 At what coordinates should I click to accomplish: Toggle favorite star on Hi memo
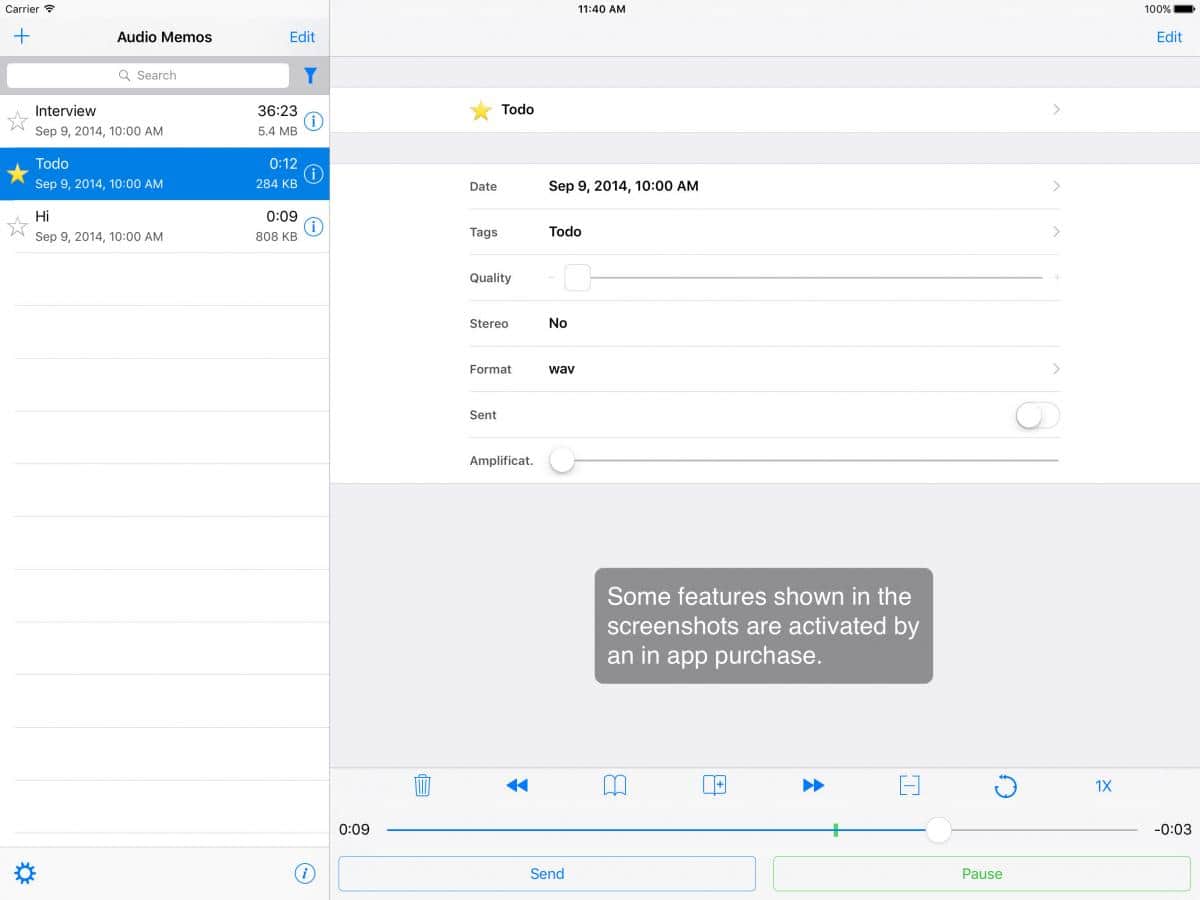point(17,227)
